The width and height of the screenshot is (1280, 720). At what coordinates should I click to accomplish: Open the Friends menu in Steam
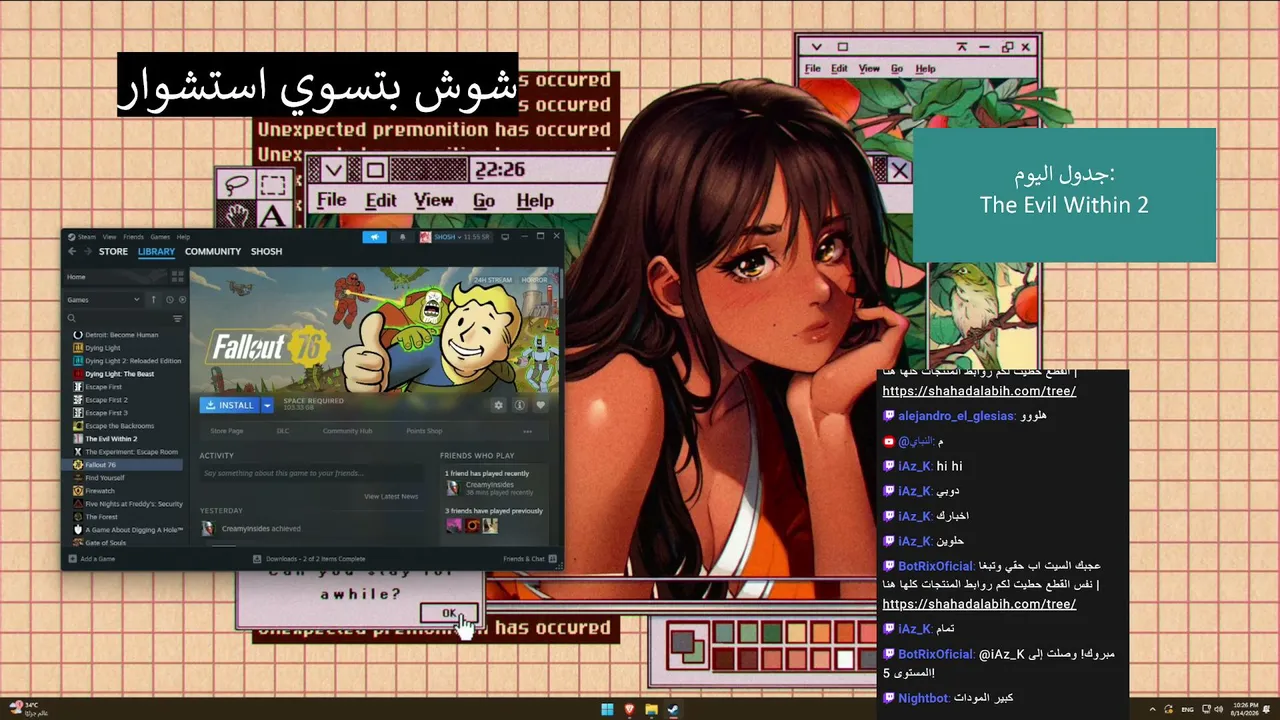(133, 237)
